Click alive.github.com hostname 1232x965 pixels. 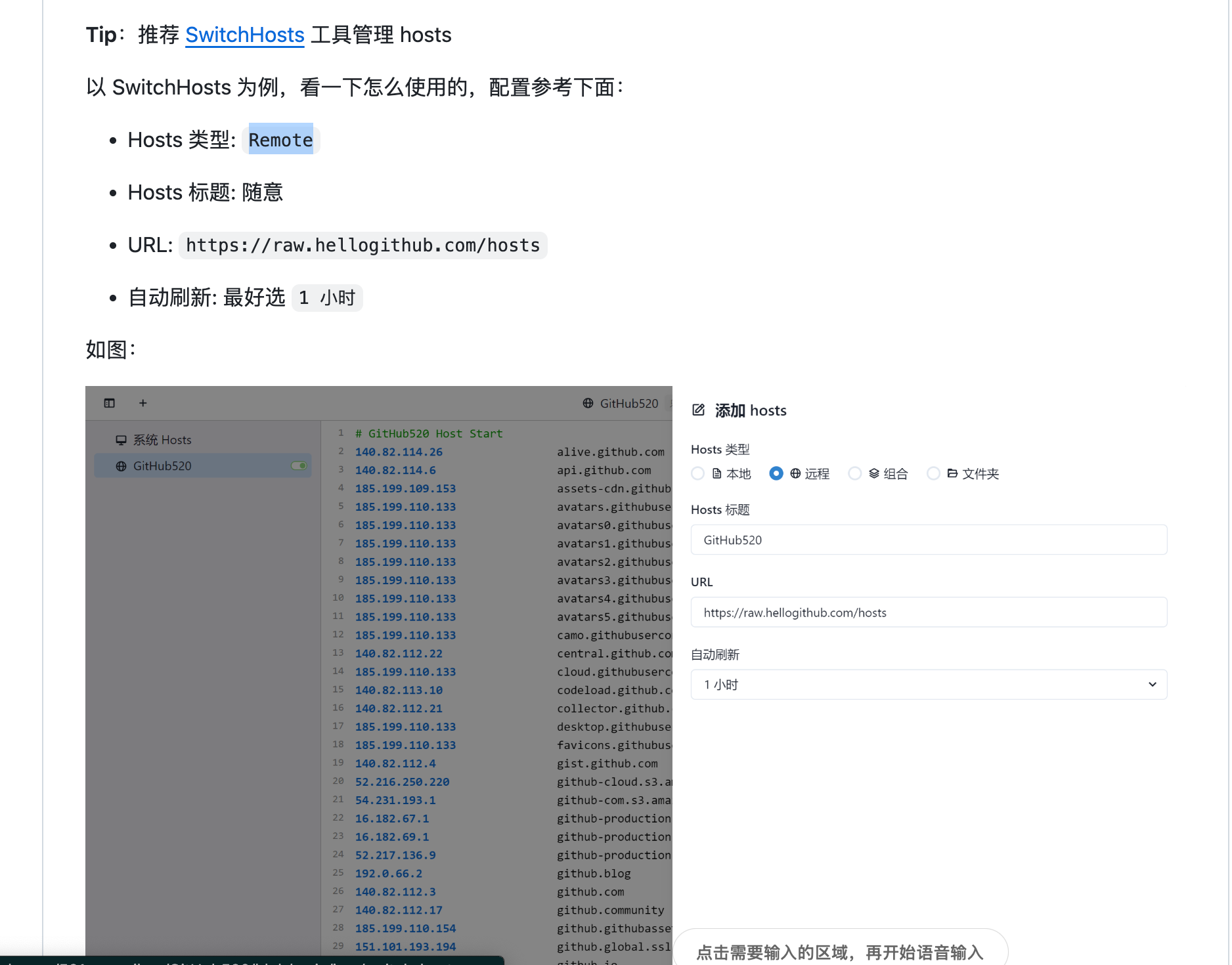click(611, 452)
